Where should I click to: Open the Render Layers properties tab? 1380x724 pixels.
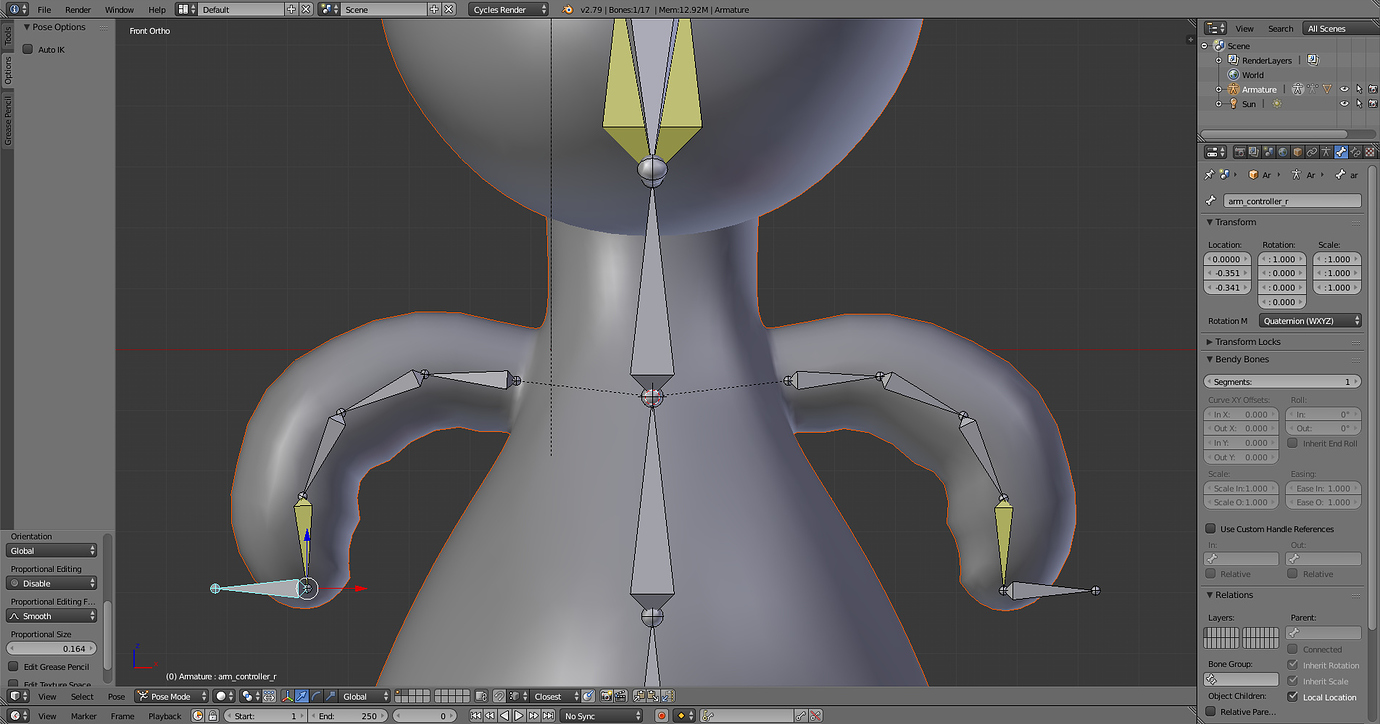point(1254,152)
